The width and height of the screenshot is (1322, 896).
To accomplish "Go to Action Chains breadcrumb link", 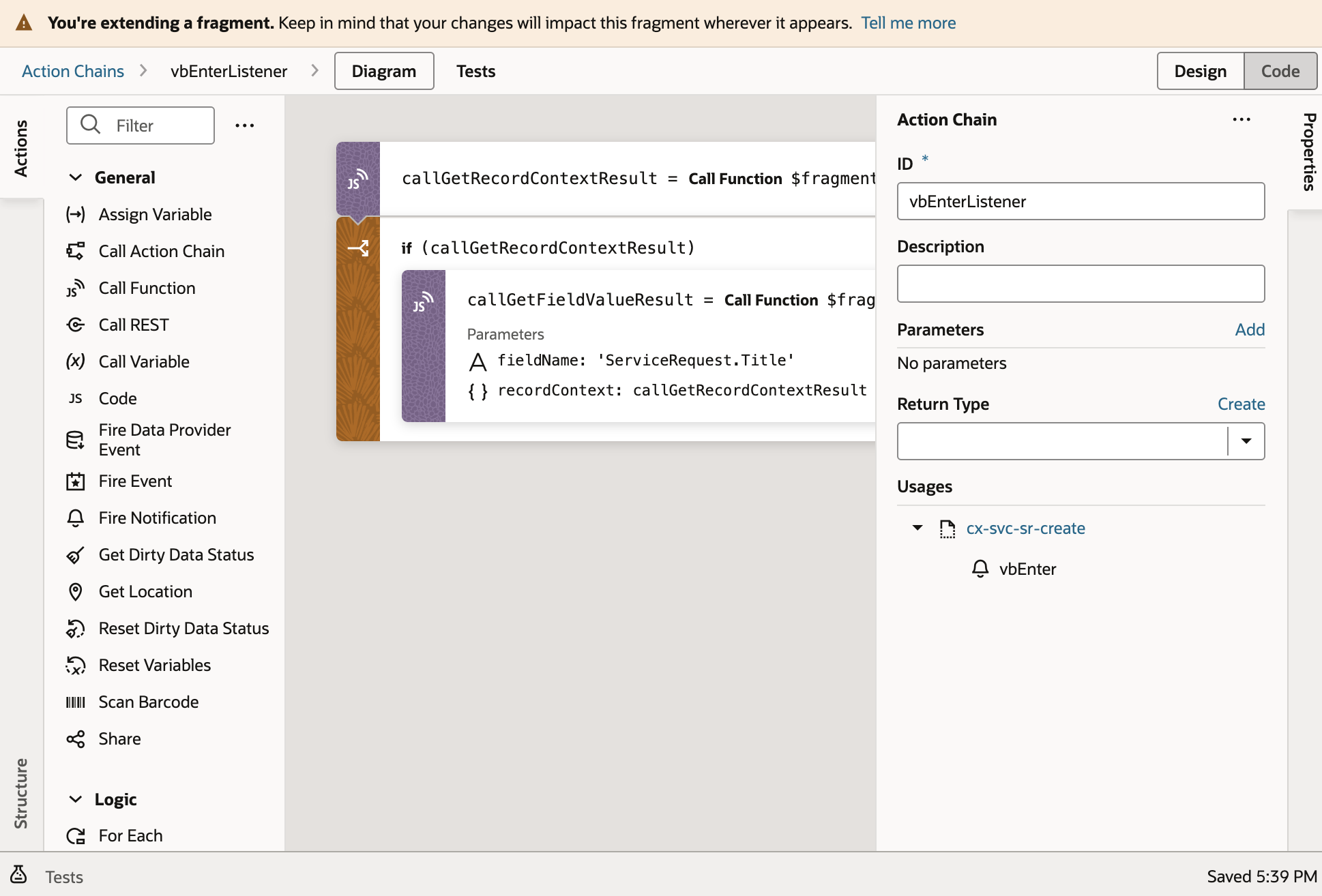I will tap(73, 72).
